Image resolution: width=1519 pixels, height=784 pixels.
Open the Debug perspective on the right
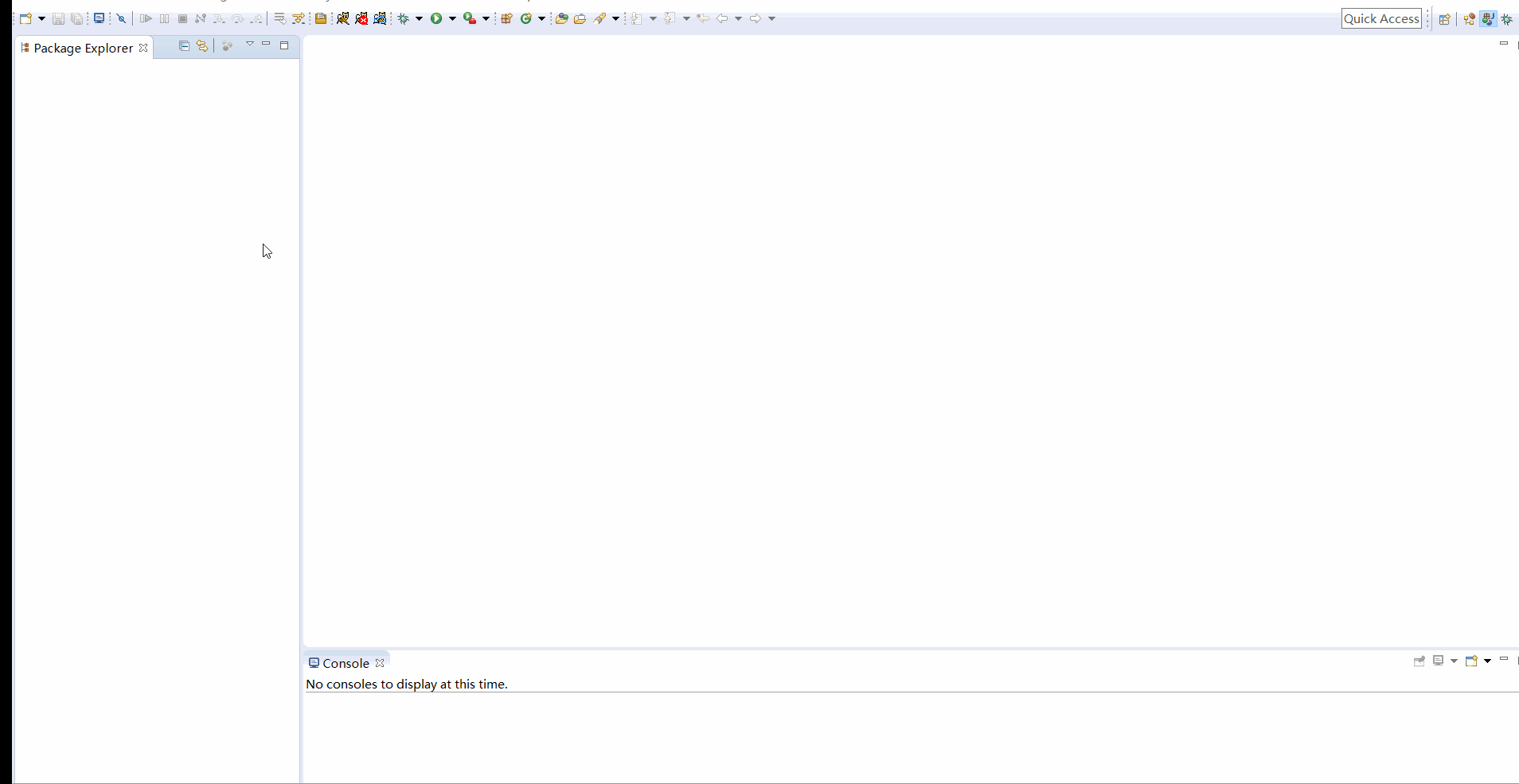coord(1505,18)
